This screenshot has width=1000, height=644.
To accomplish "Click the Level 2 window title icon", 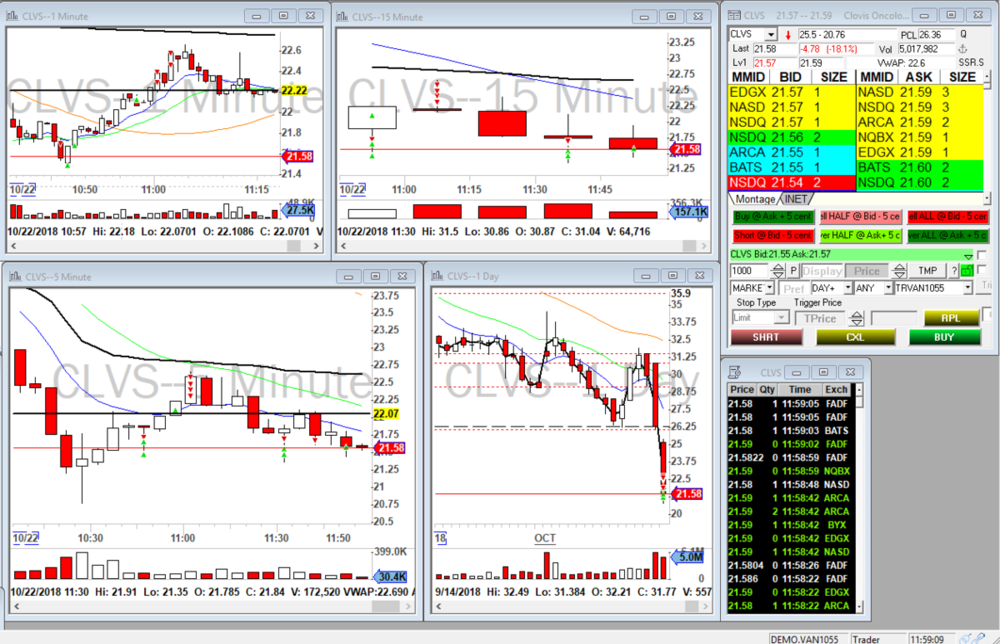I will [733, 15].
